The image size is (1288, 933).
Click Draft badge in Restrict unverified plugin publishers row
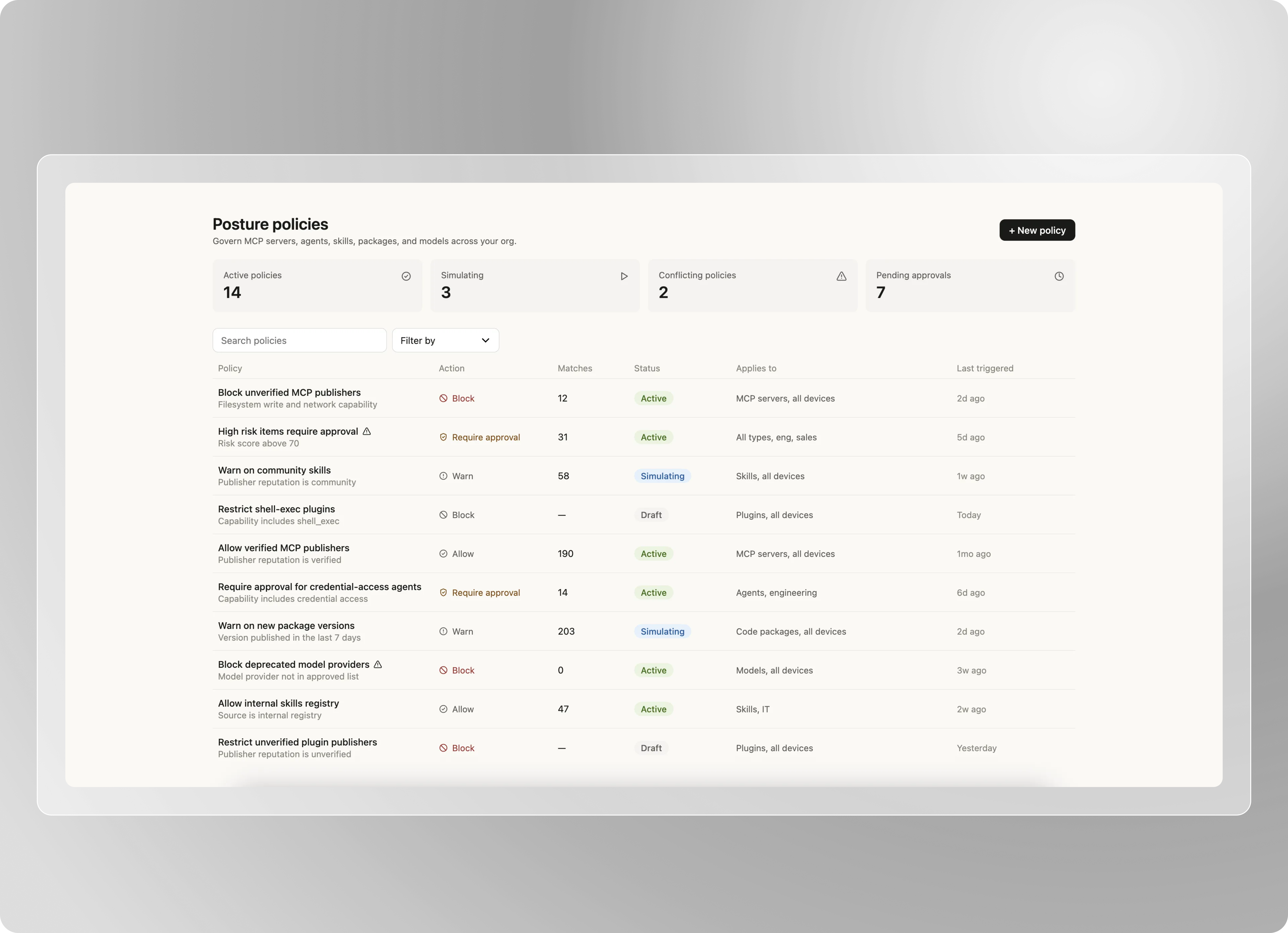click(x=651, y=748)
